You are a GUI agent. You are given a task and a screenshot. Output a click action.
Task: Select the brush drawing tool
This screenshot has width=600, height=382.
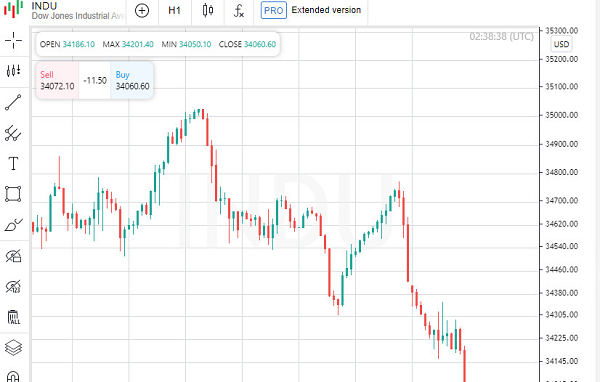pyautogui.click(x=13, y=225)
